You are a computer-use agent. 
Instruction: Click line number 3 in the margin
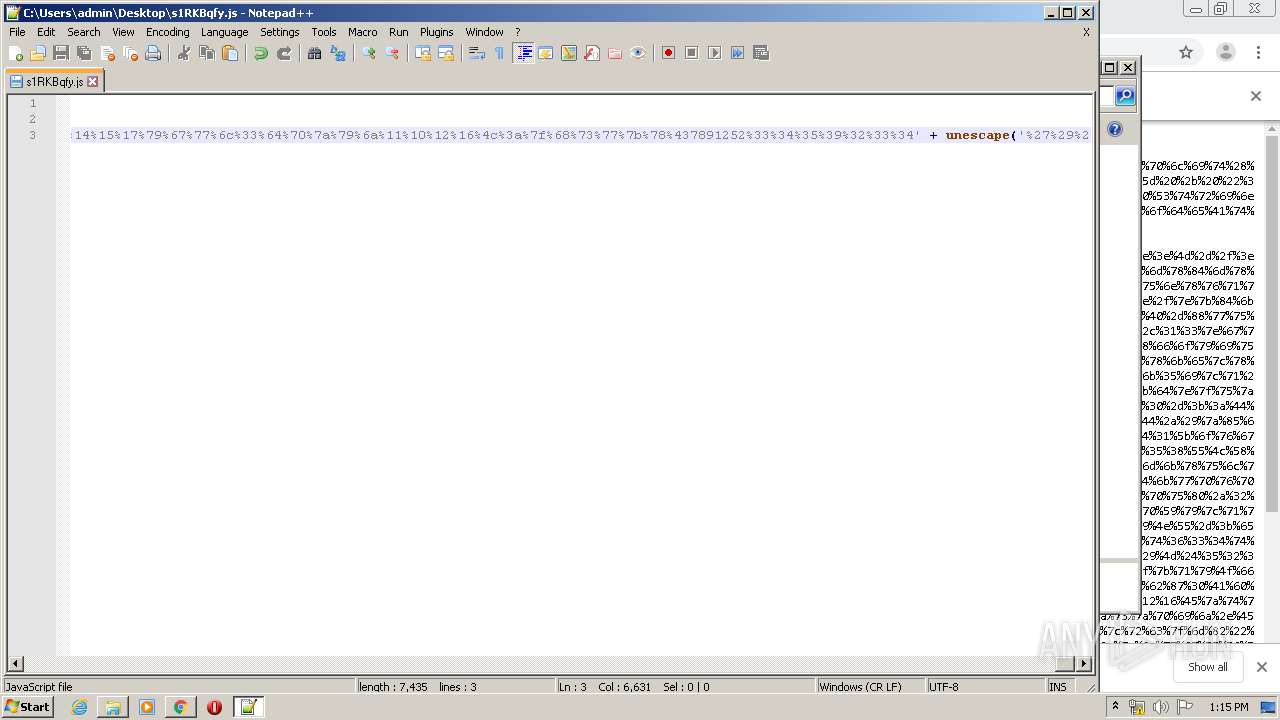point(33,135)
